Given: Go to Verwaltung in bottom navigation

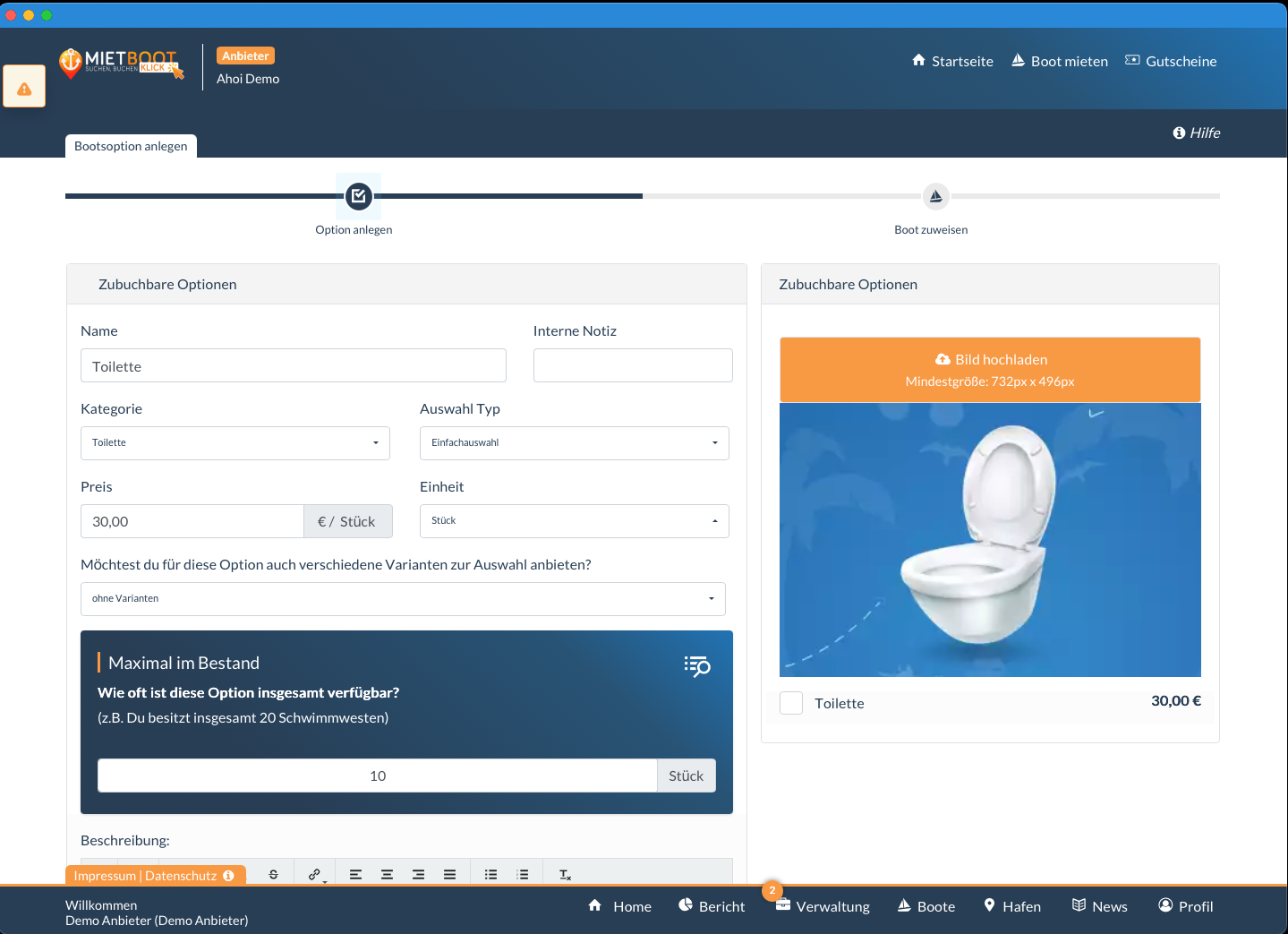Looking at the screenshot, I should [823, 906].
